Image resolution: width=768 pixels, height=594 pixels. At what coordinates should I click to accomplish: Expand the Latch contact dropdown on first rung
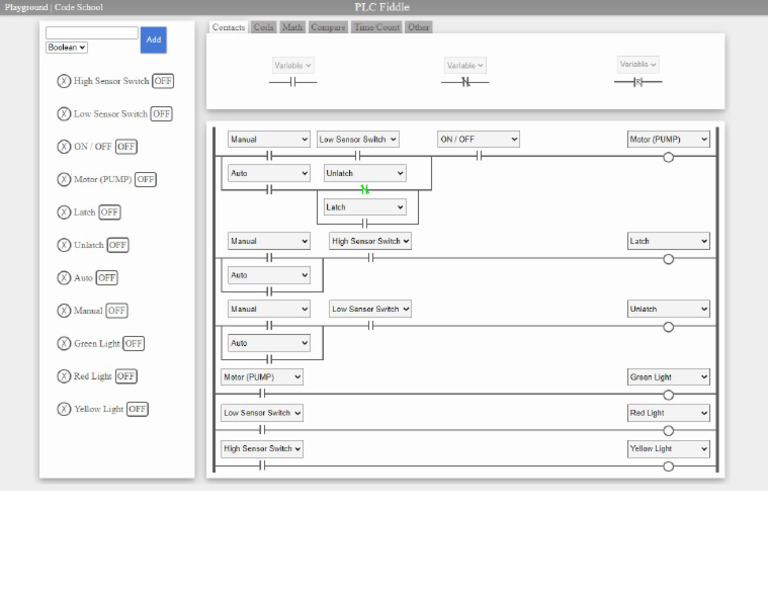364,207
